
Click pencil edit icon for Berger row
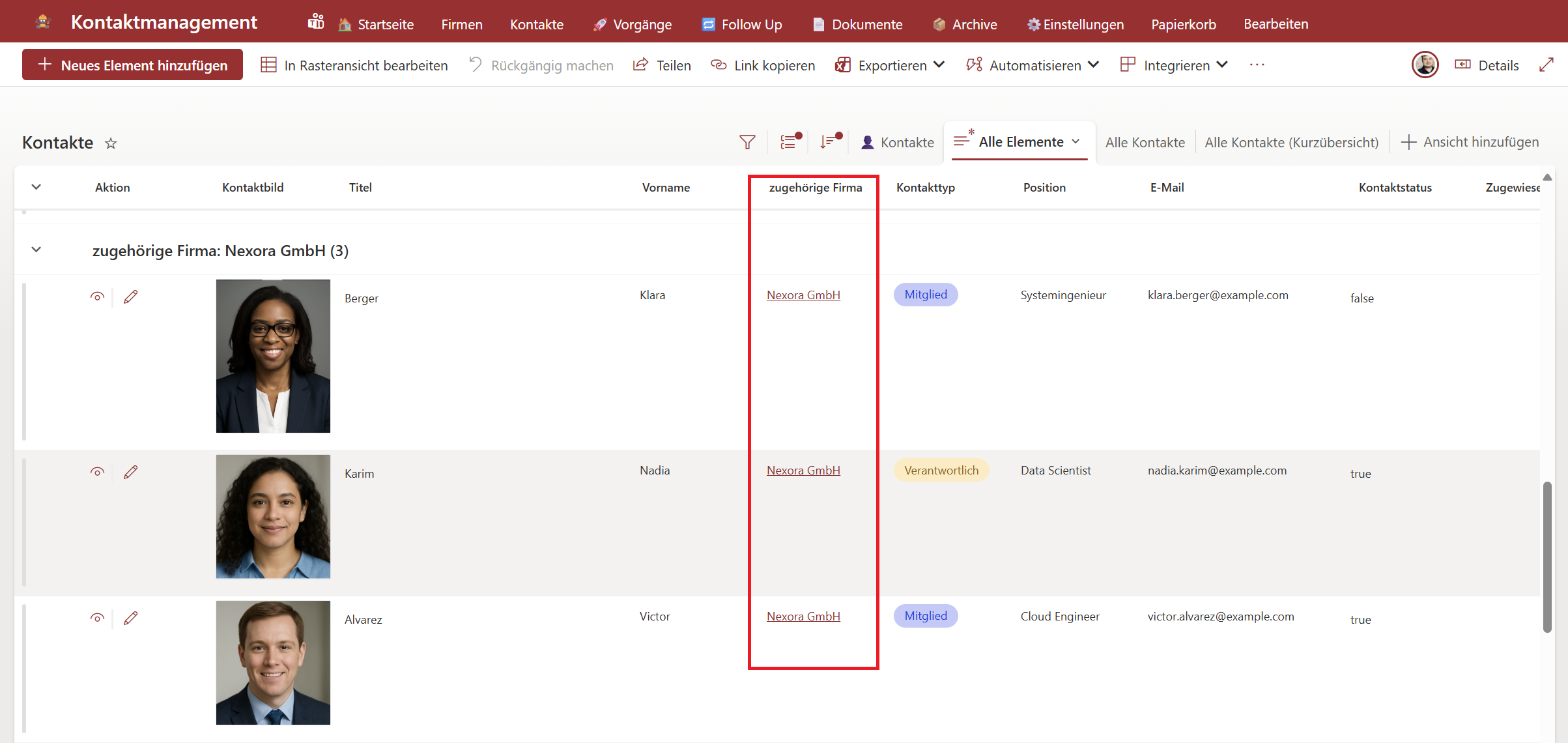pyautogui.click(x=130, y=297)
